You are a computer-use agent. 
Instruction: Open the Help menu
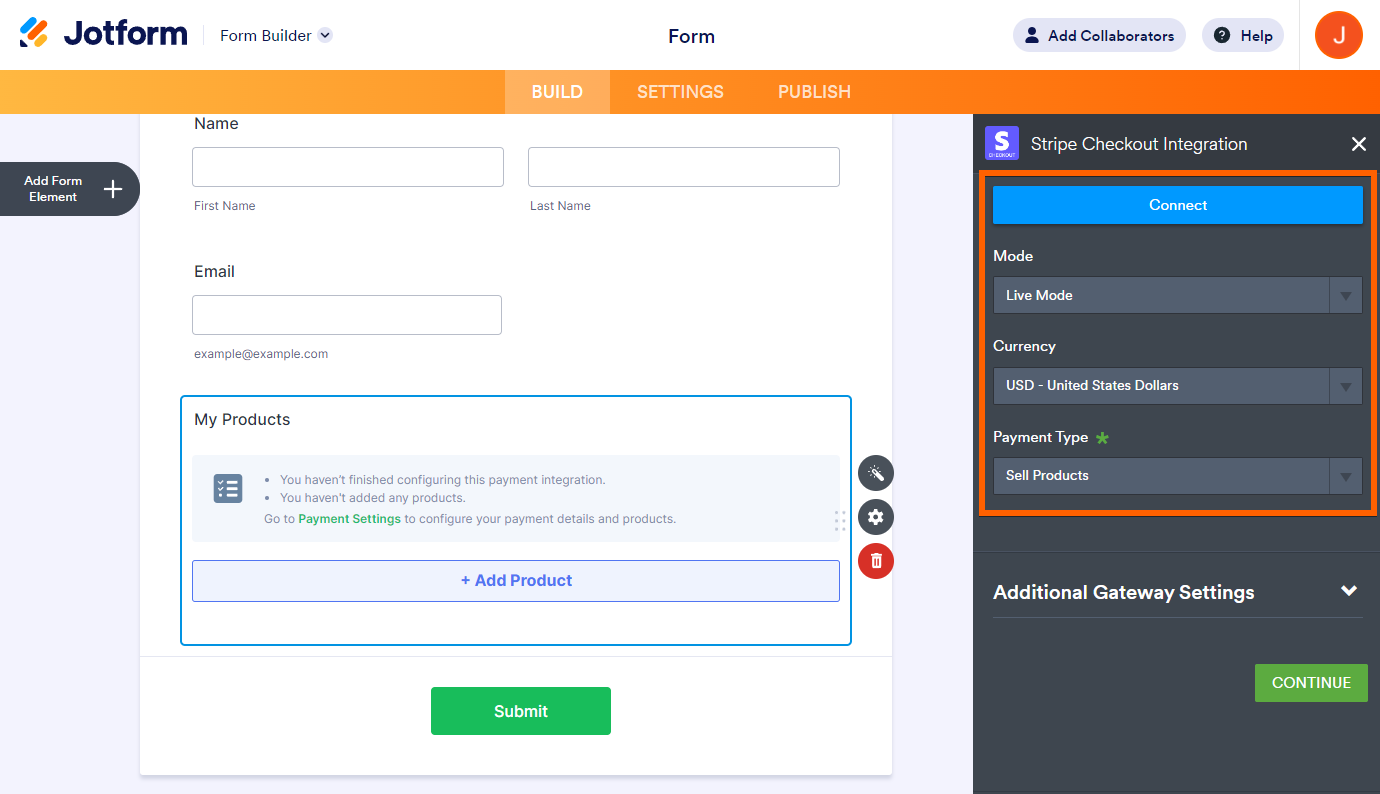[1243, 36]
